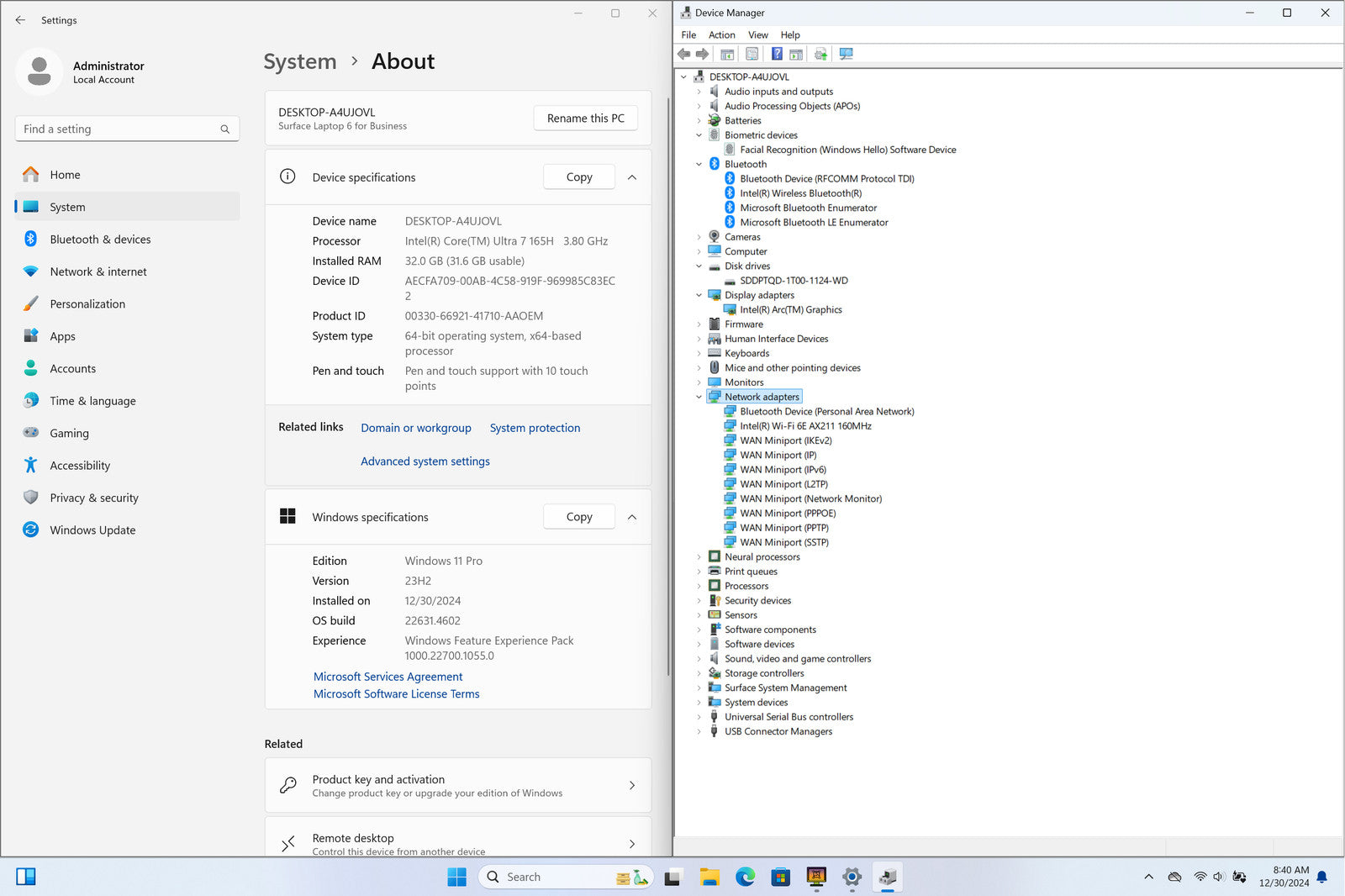
Task: Open the Advanced system settings link
Action: click(425, 461)
